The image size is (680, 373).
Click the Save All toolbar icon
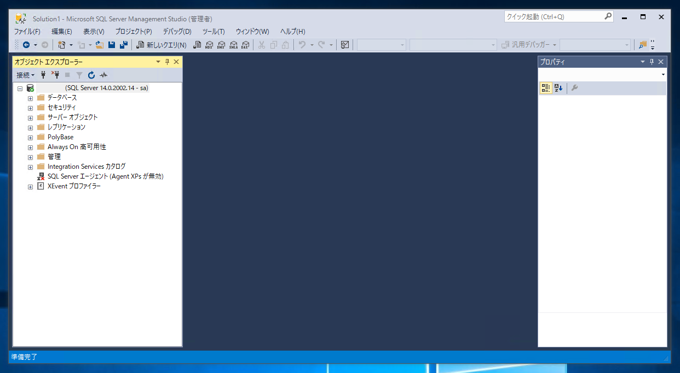click(124, 45)
